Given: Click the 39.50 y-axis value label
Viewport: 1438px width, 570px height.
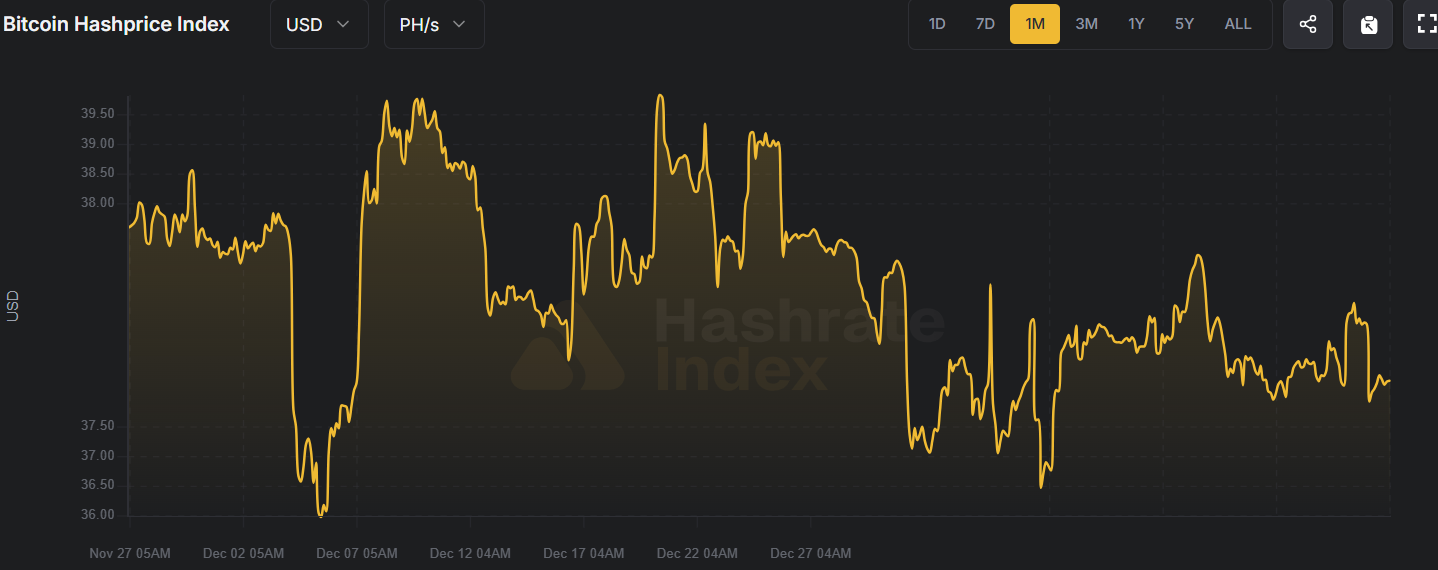Looking at the screenshot, I should [x=98, y=114].
